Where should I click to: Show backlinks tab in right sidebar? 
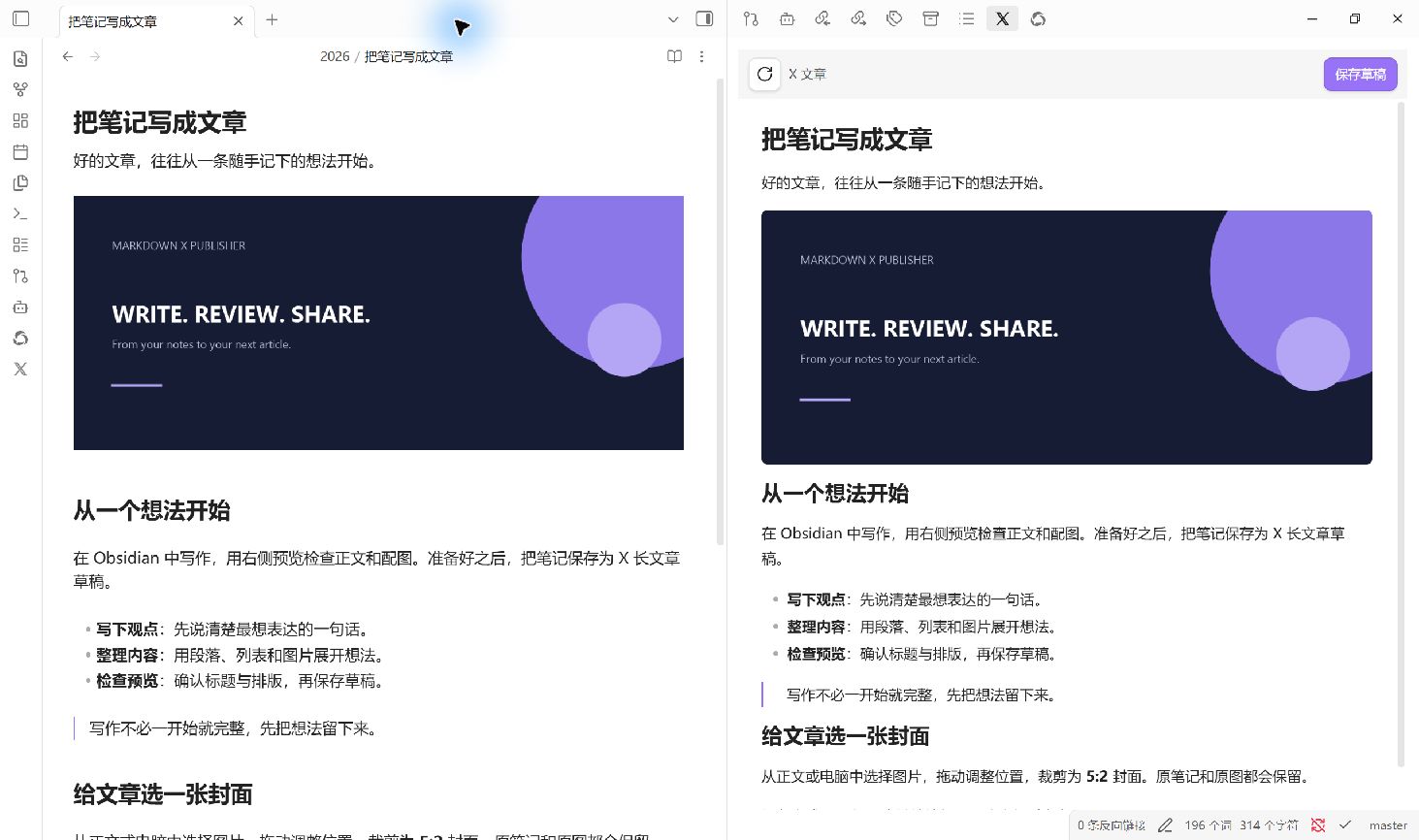click(822, 18)
